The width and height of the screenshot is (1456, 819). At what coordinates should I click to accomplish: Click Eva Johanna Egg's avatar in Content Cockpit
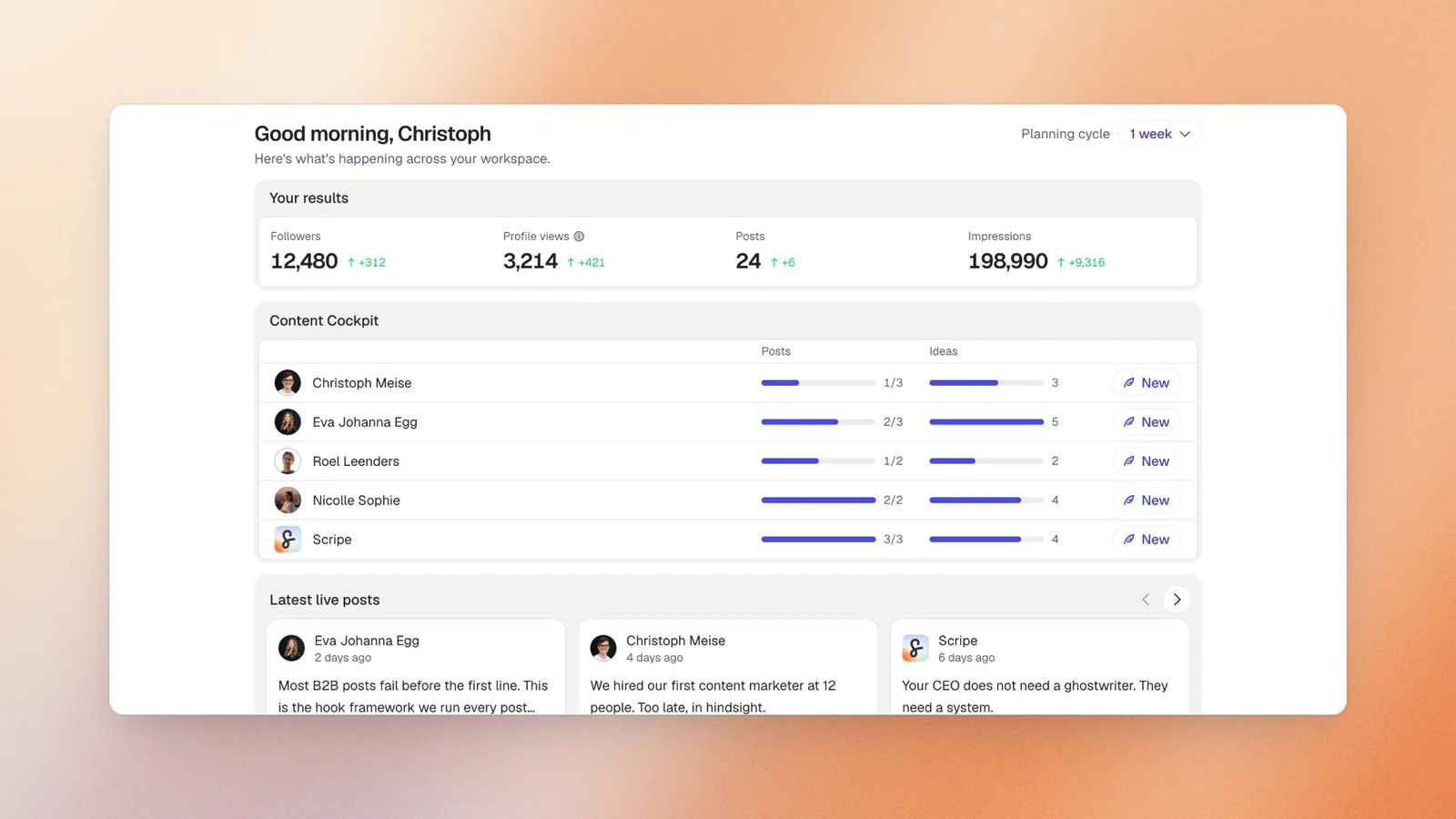point(288,422)
